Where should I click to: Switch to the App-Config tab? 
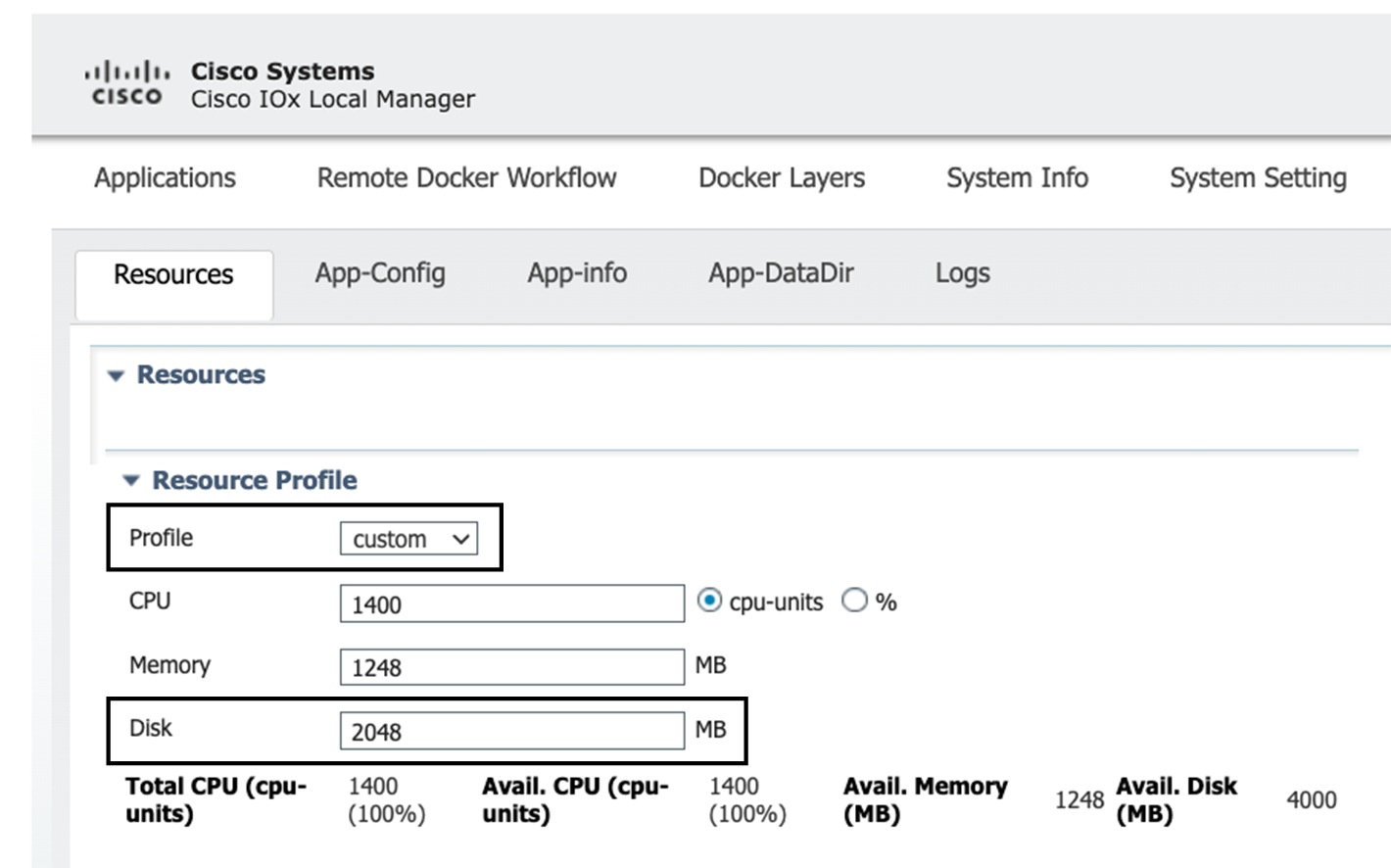pos(380,273)
